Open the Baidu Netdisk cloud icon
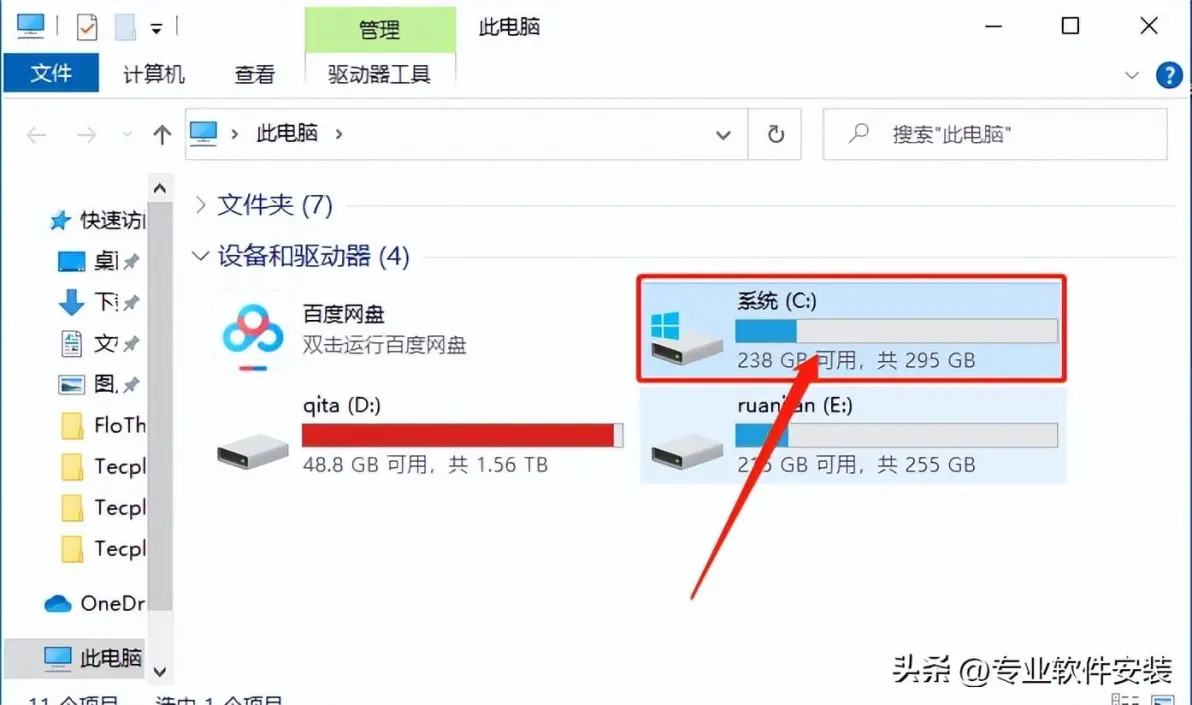The height and width of the screenshot is (705, 1192). pyautogui.click(x=252, y=333)
